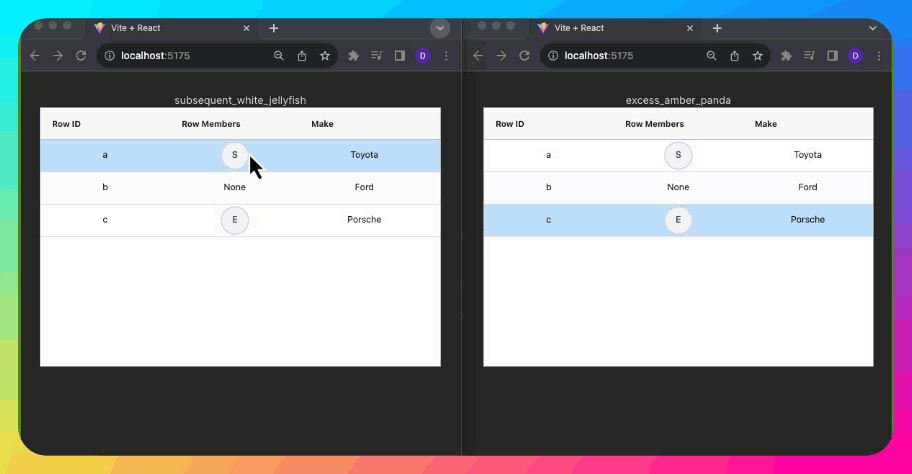The height and width of the screenshot is (474, 912).
Task: Expand the tab search chevron in the right window
Action: (x=872, y=28)
